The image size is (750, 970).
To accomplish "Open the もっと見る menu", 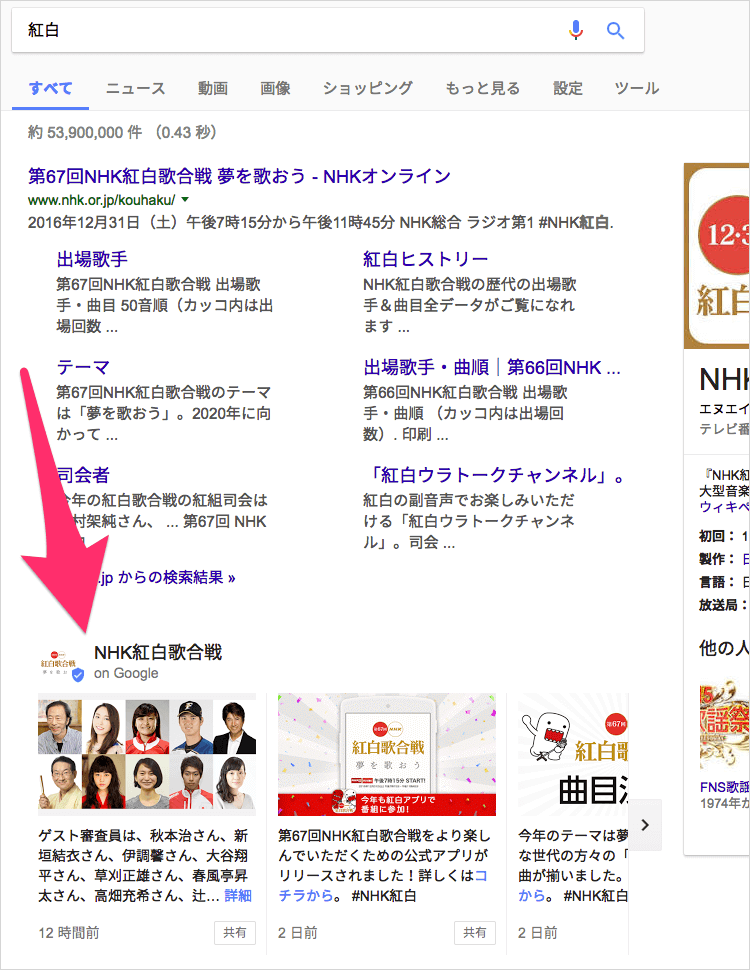I will pos(483,88).
